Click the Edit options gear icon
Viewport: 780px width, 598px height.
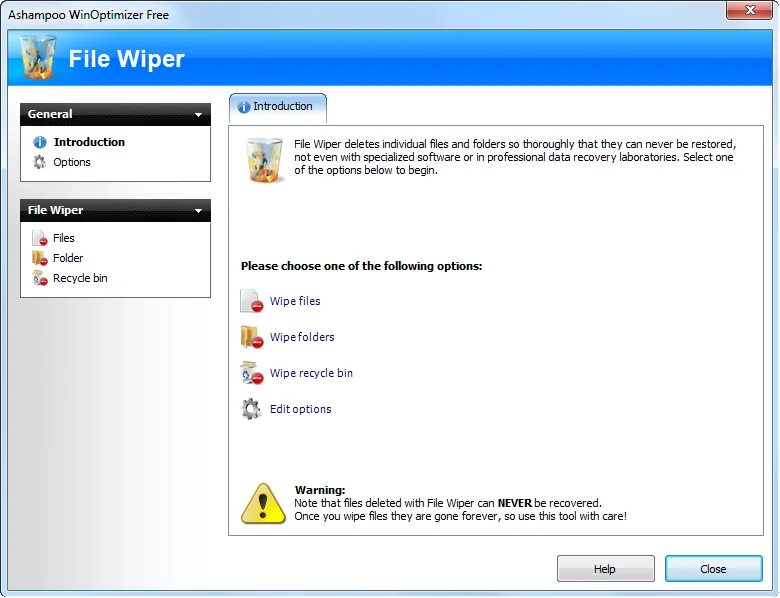(251, 409)
